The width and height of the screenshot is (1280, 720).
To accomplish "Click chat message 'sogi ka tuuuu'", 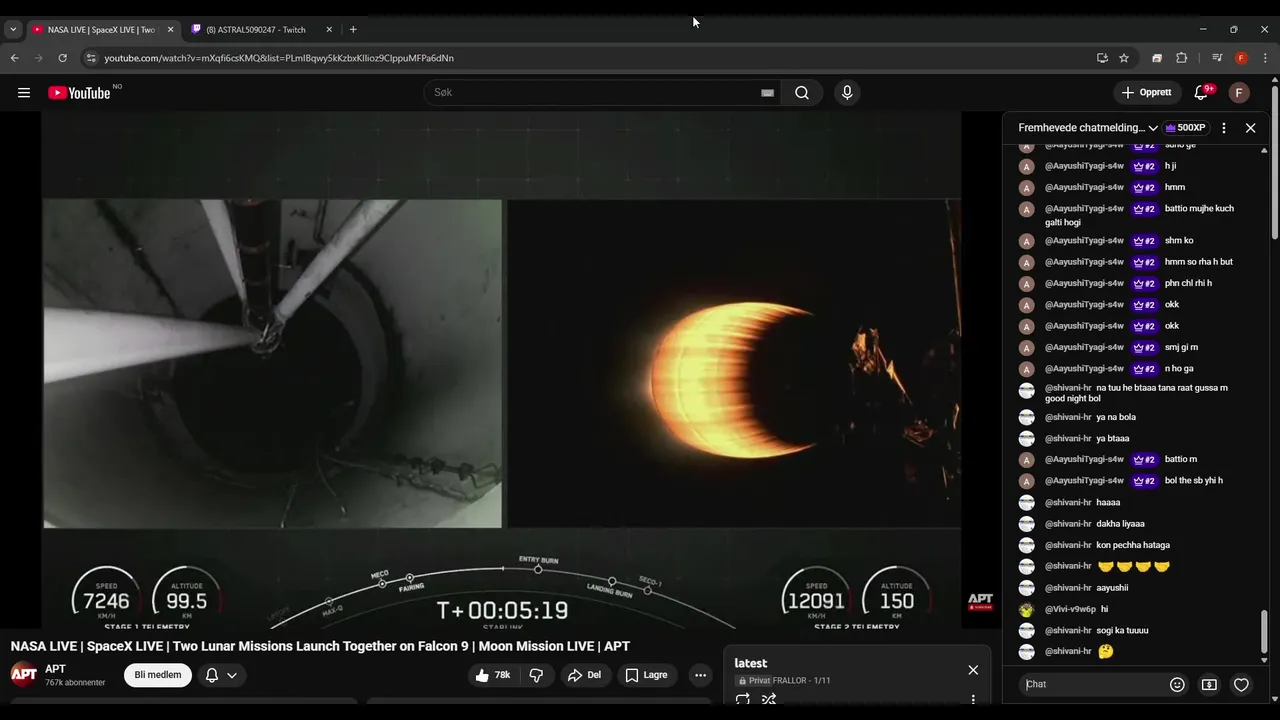I will 1122,630.
